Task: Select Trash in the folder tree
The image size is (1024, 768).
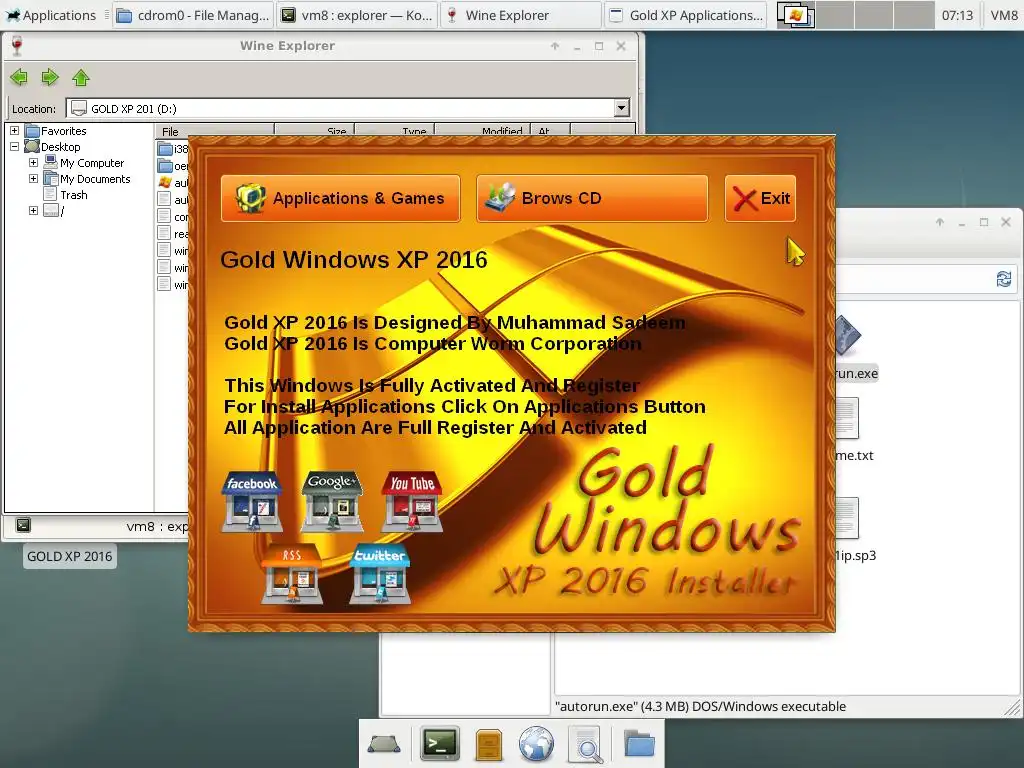Action: (74, 195)
